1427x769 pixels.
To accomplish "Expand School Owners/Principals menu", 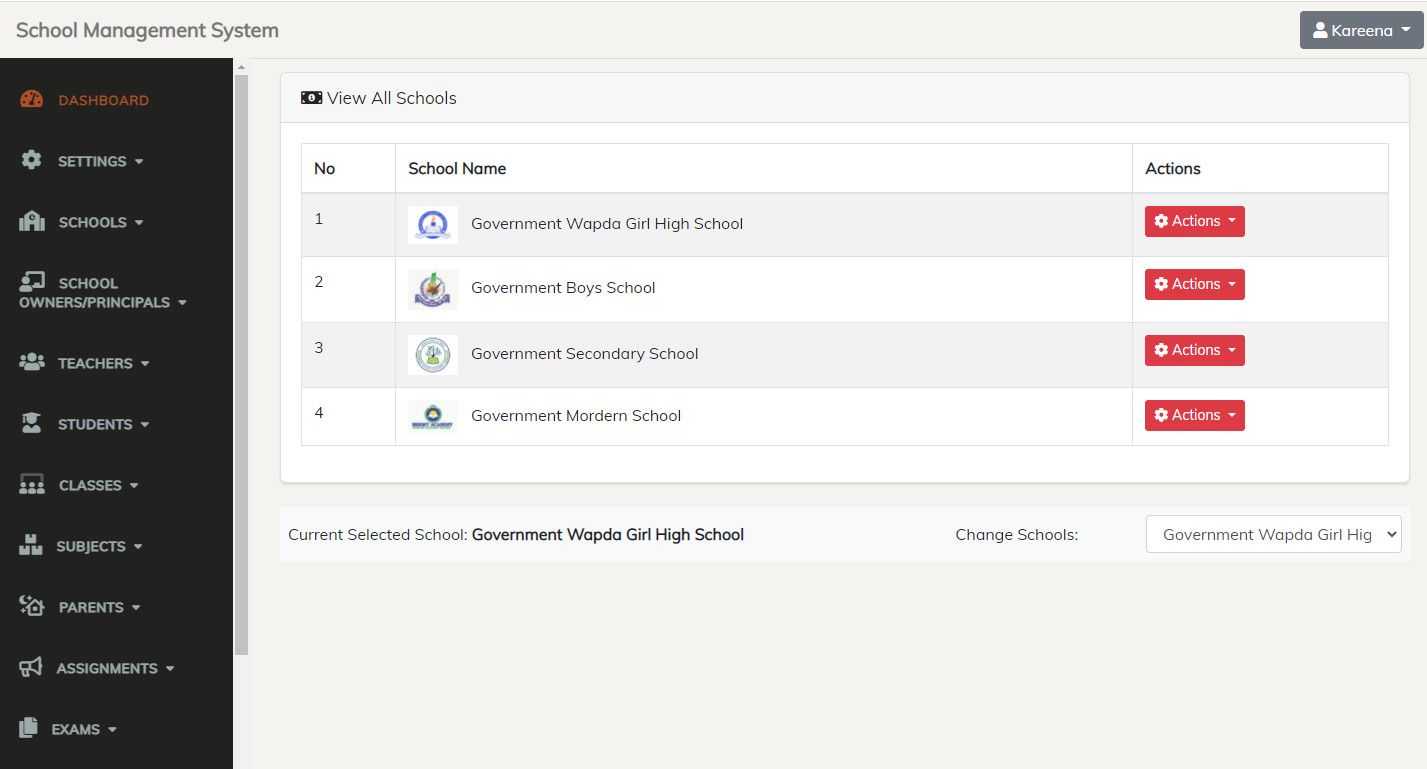I will 102,293.
